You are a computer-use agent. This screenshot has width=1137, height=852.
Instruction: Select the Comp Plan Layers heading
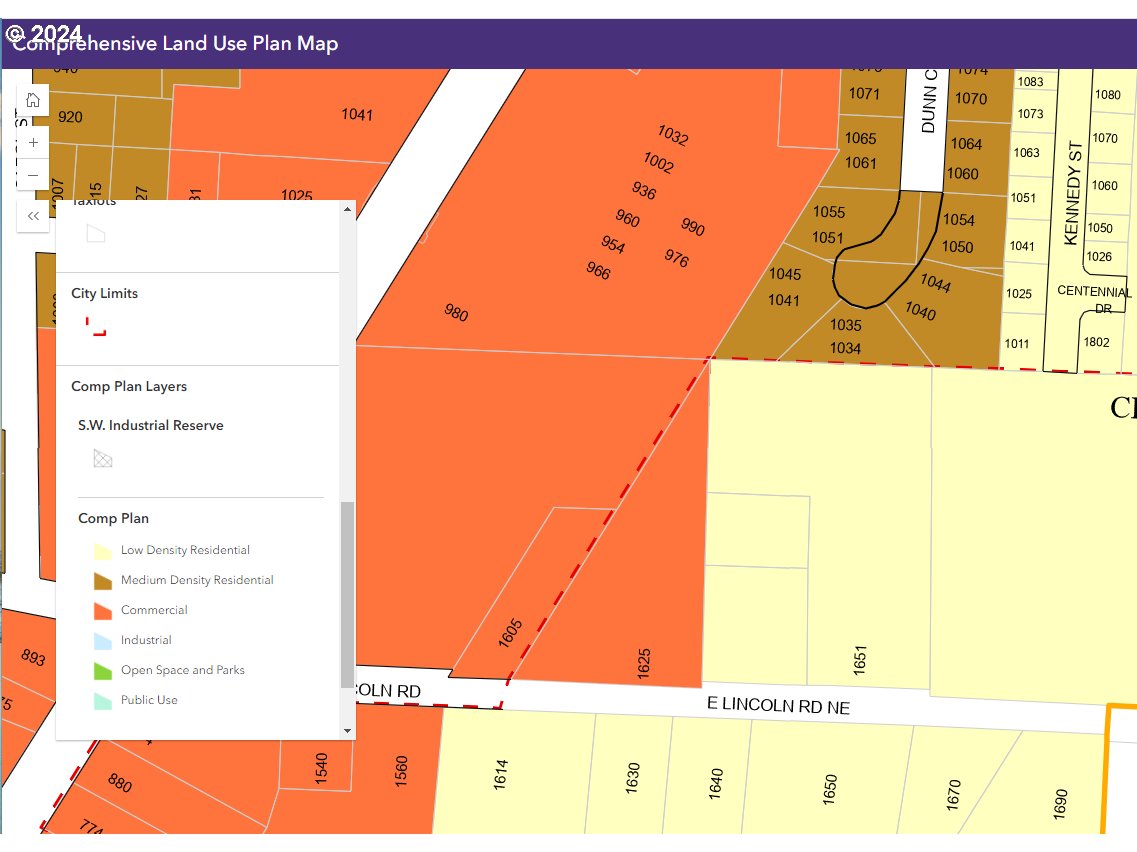click(x=129, y=387)
